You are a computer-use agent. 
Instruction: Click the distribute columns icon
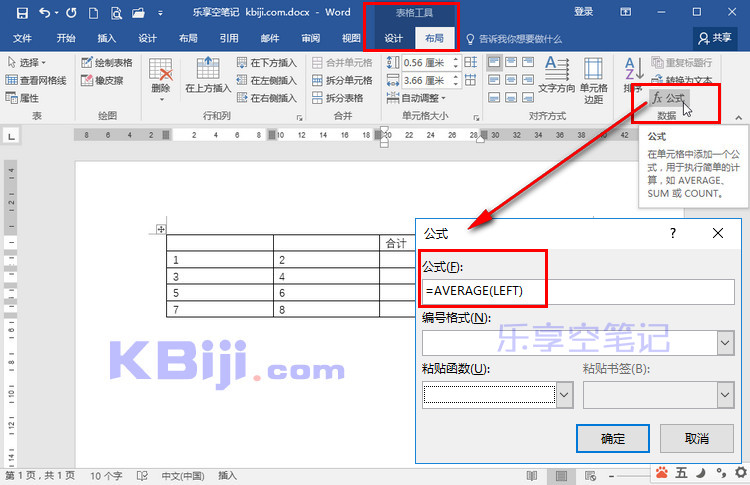pos(470,80)
